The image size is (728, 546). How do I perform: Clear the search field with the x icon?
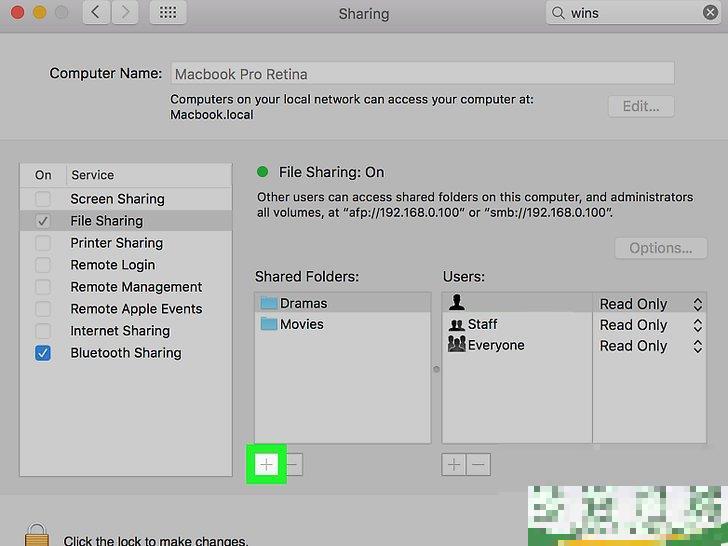tap(711, 13)
